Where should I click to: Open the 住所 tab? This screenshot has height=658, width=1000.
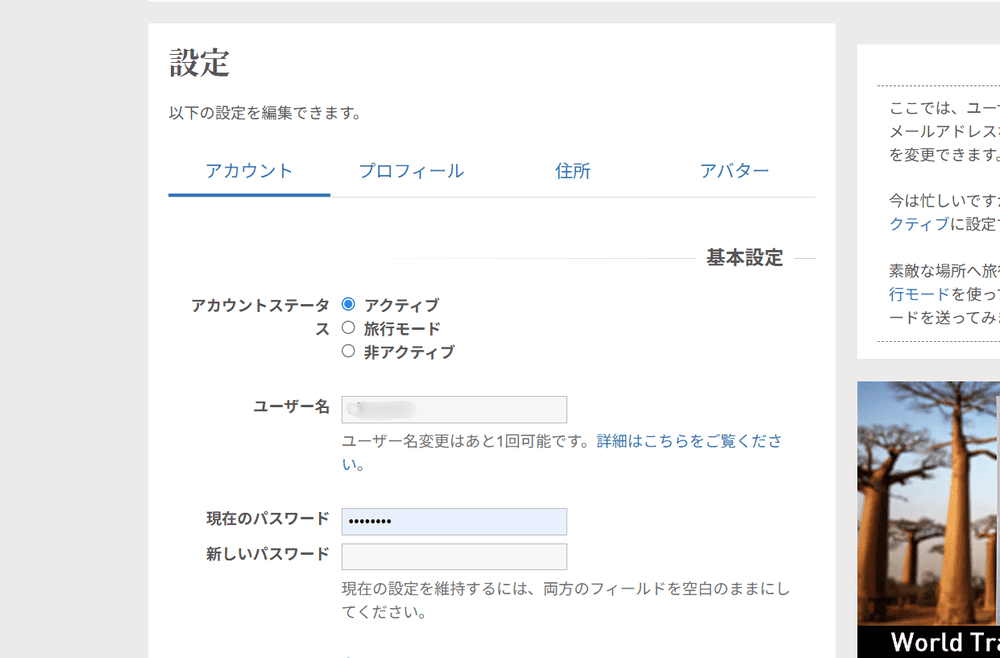573,171
